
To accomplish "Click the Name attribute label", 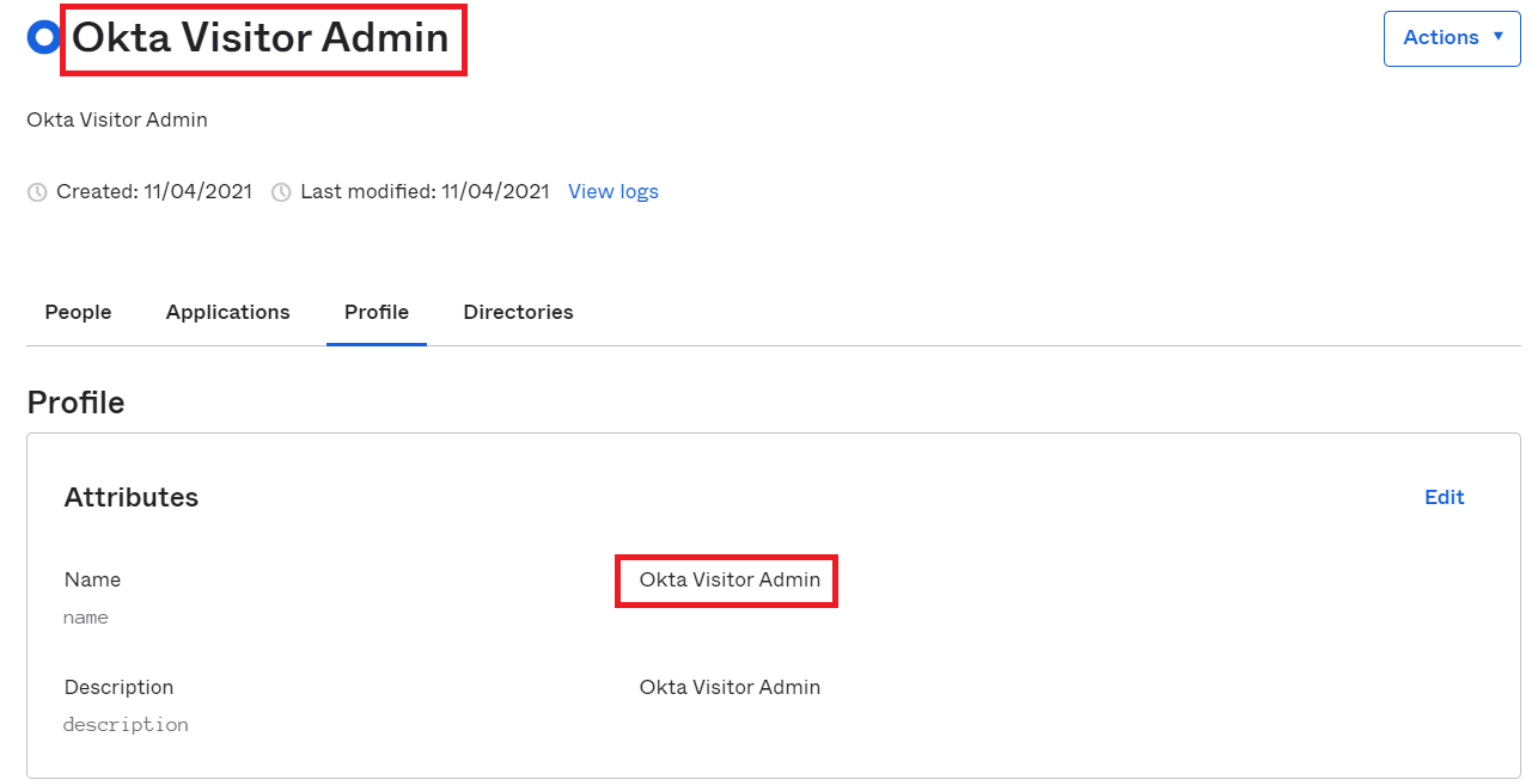I will point(92,580).
